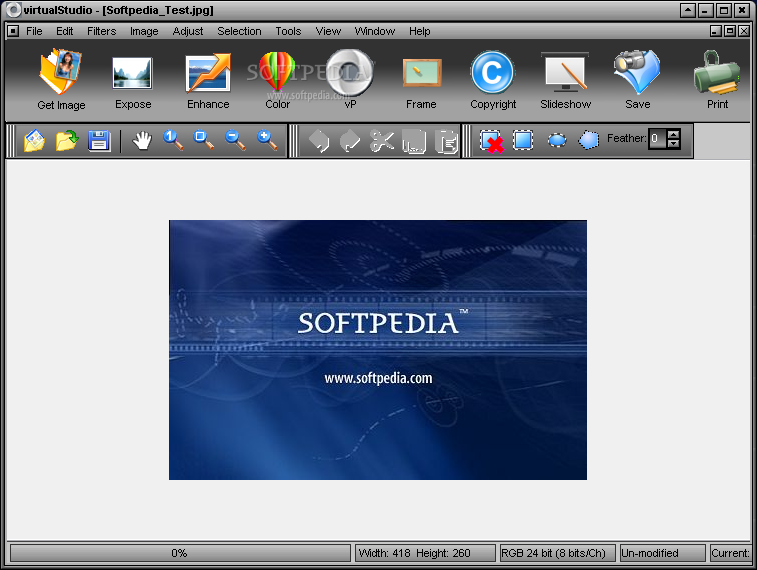This screenshot has height=570, width=757.
Task: Open the View menu
Action: (328, 31)
